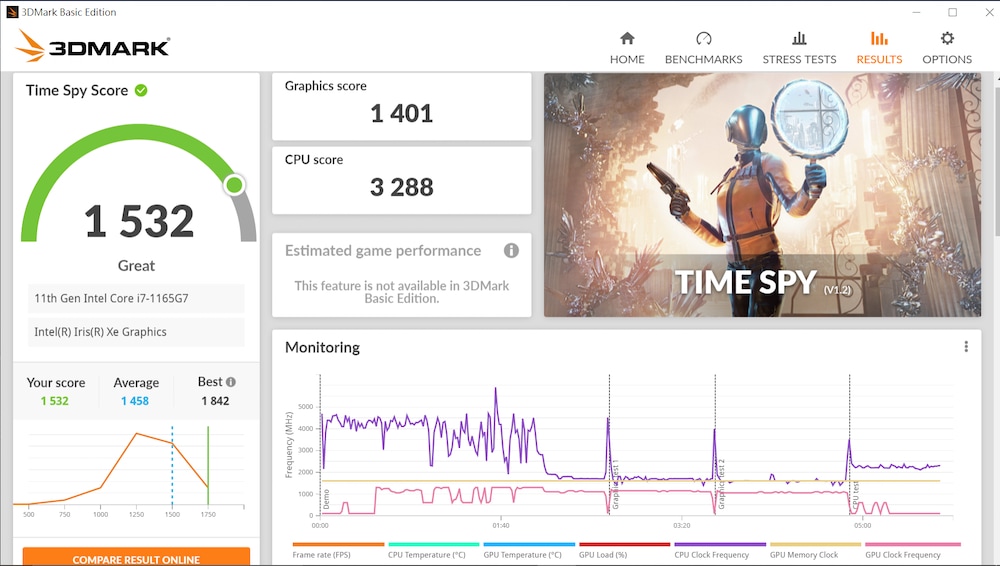Open the Benchmarks gauge icon
This screenshot has height=566, width=1000.
click(703, 39)
